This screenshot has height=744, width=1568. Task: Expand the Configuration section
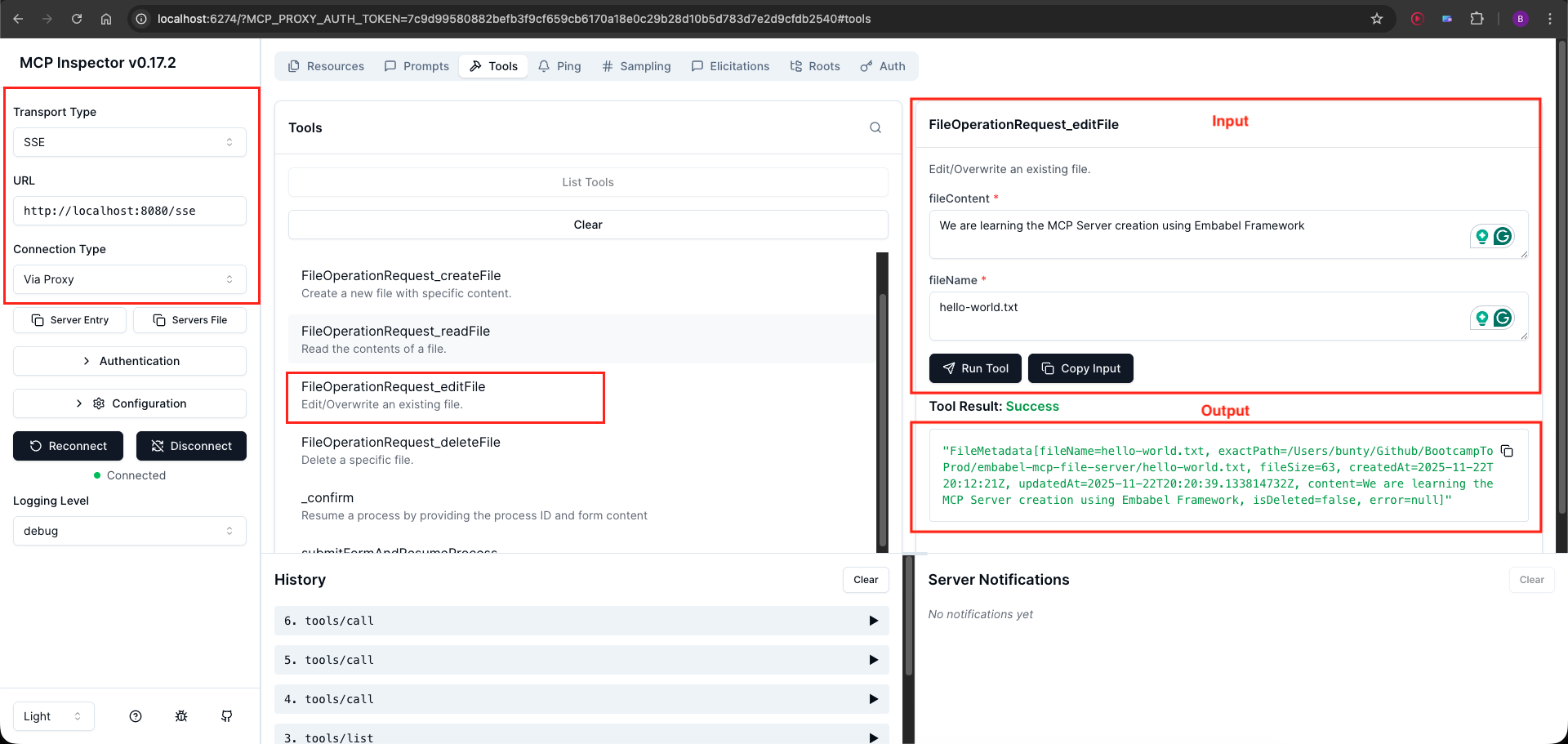[129, 403]
